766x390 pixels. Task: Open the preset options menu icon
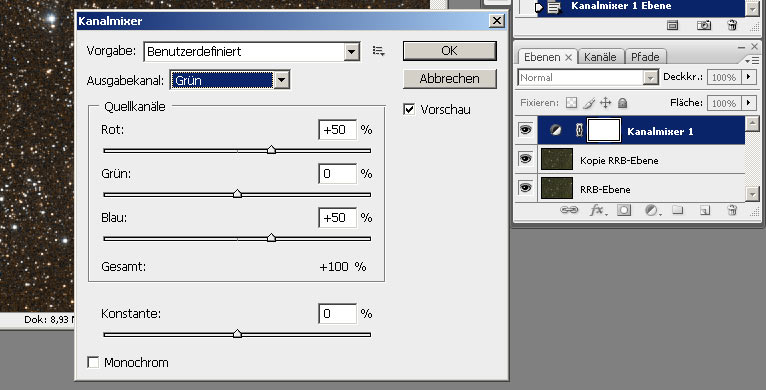pos(379,51)
